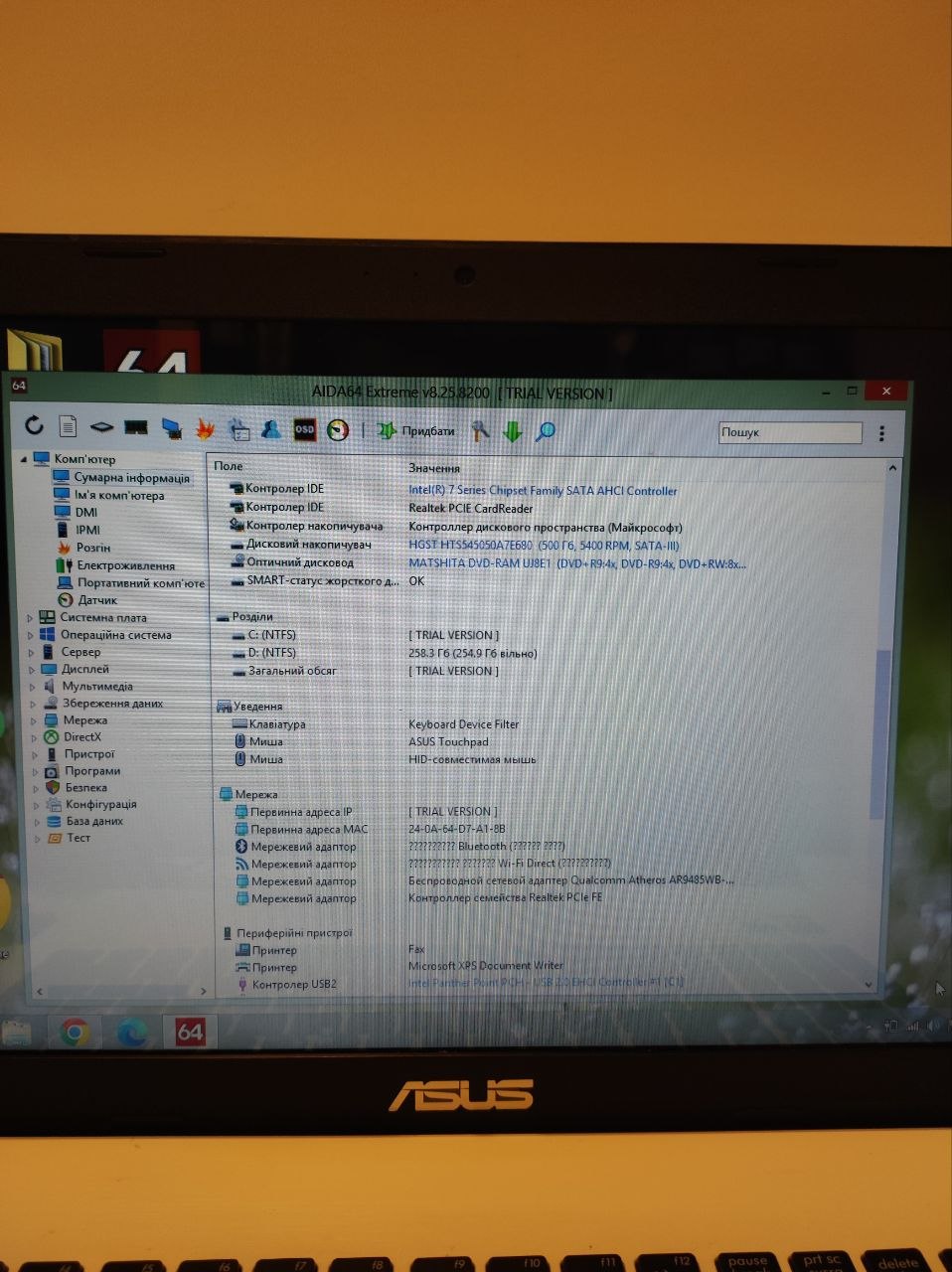Open the Report document icon

[68, 427]
